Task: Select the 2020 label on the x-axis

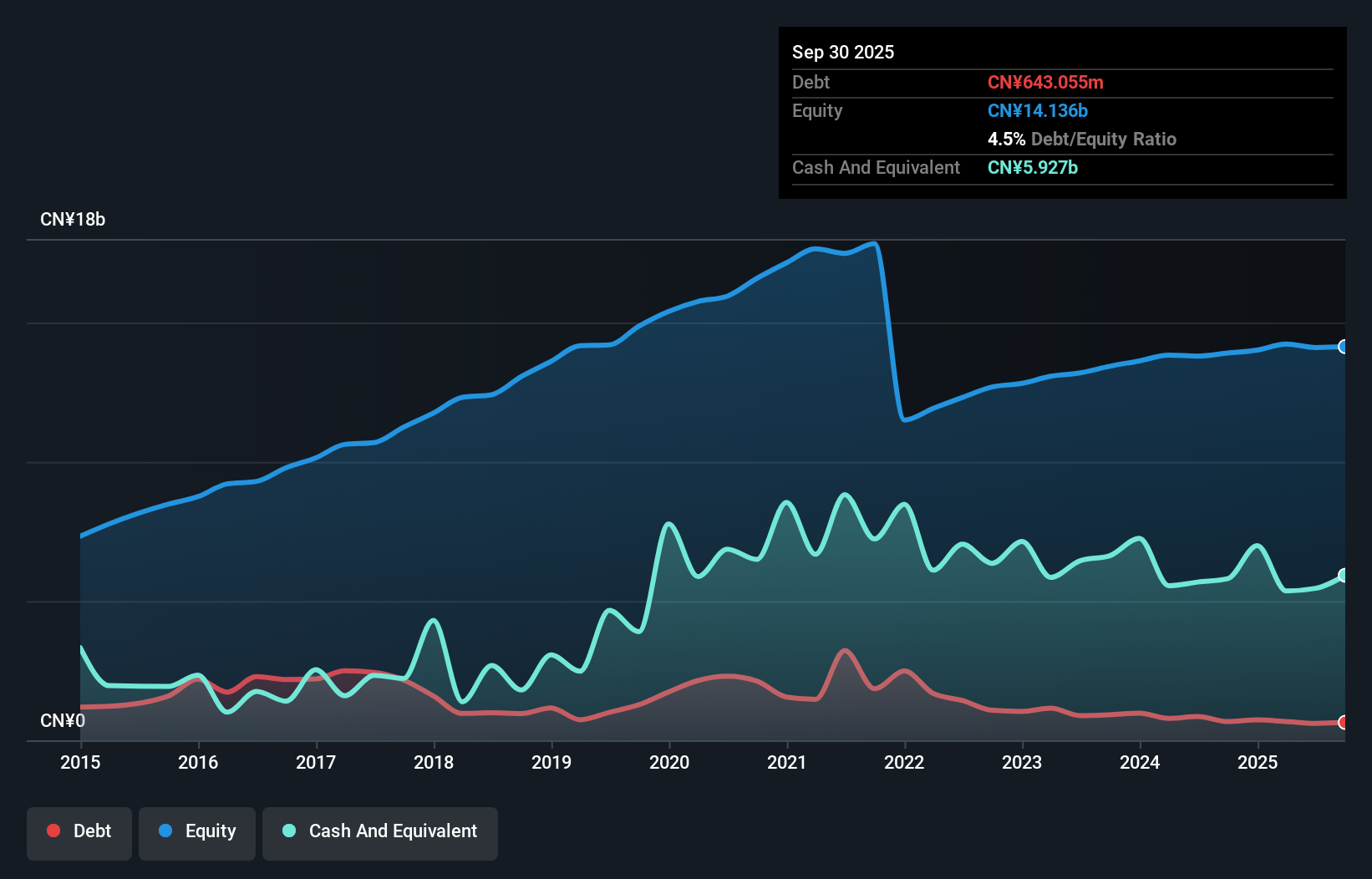Action: click(669, 762)
